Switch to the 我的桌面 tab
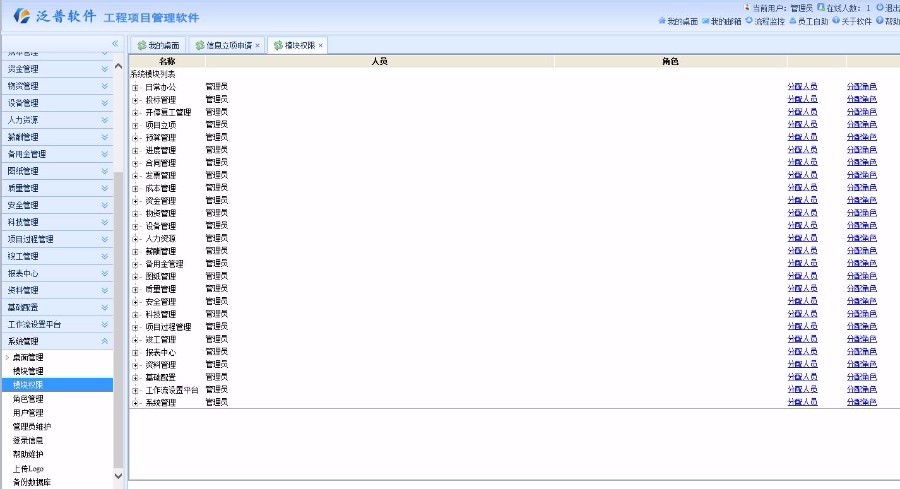This screenshot has height=489, width=900. click(158, 45)
